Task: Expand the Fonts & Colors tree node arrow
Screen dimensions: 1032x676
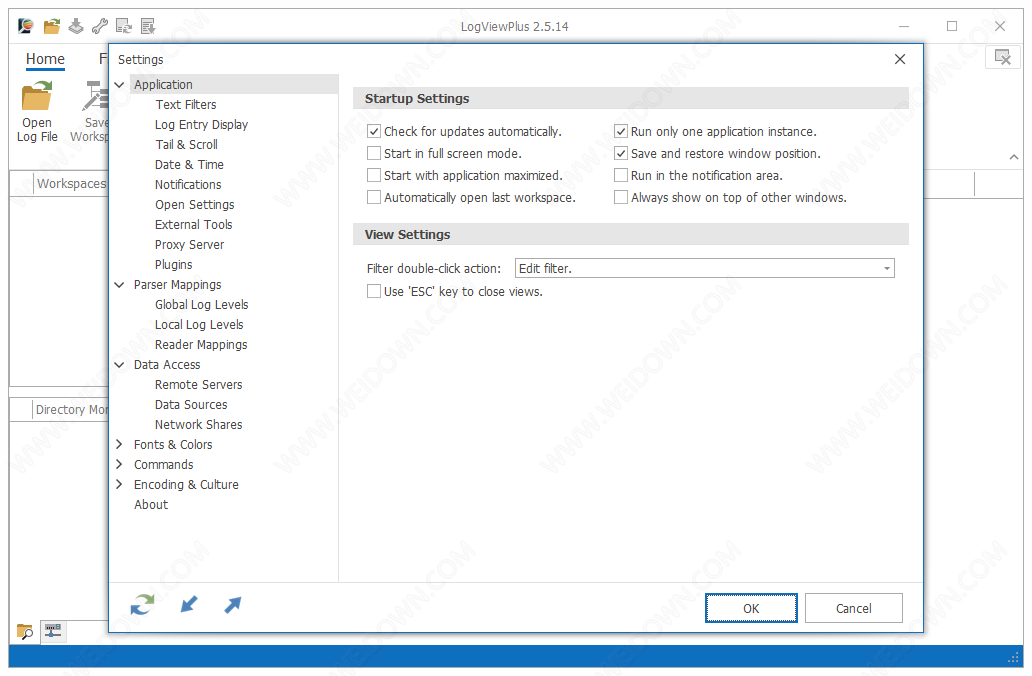Action: [119, 444]
